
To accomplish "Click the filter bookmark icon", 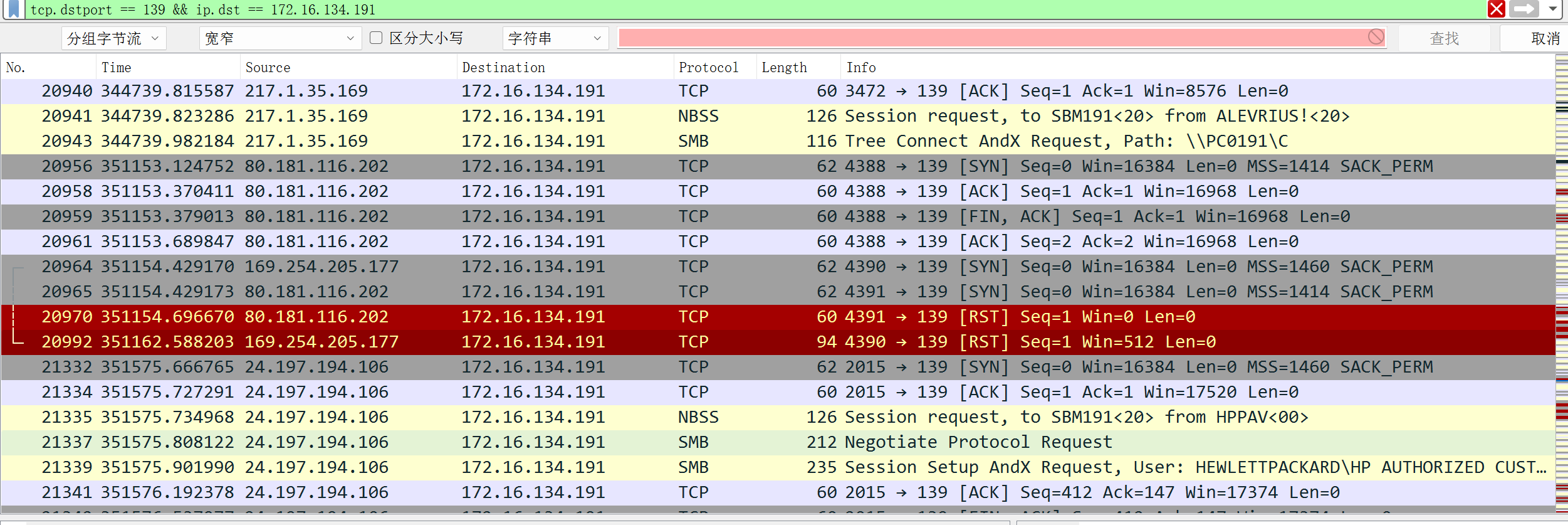I will [13, 9].
